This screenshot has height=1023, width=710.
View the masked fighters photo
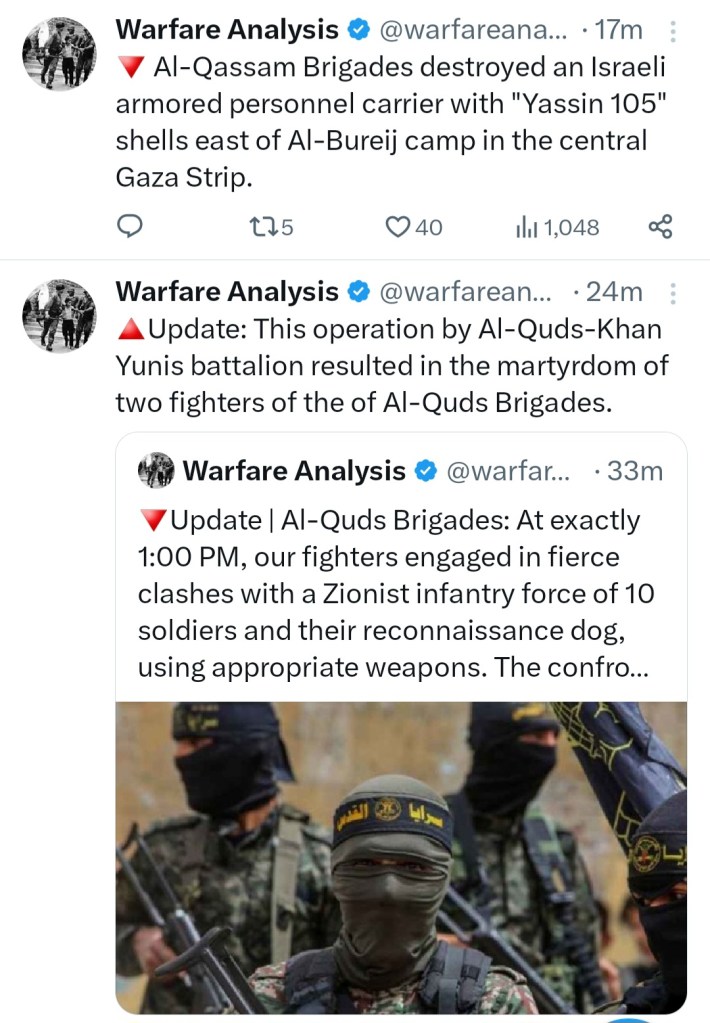pos(400,855)
